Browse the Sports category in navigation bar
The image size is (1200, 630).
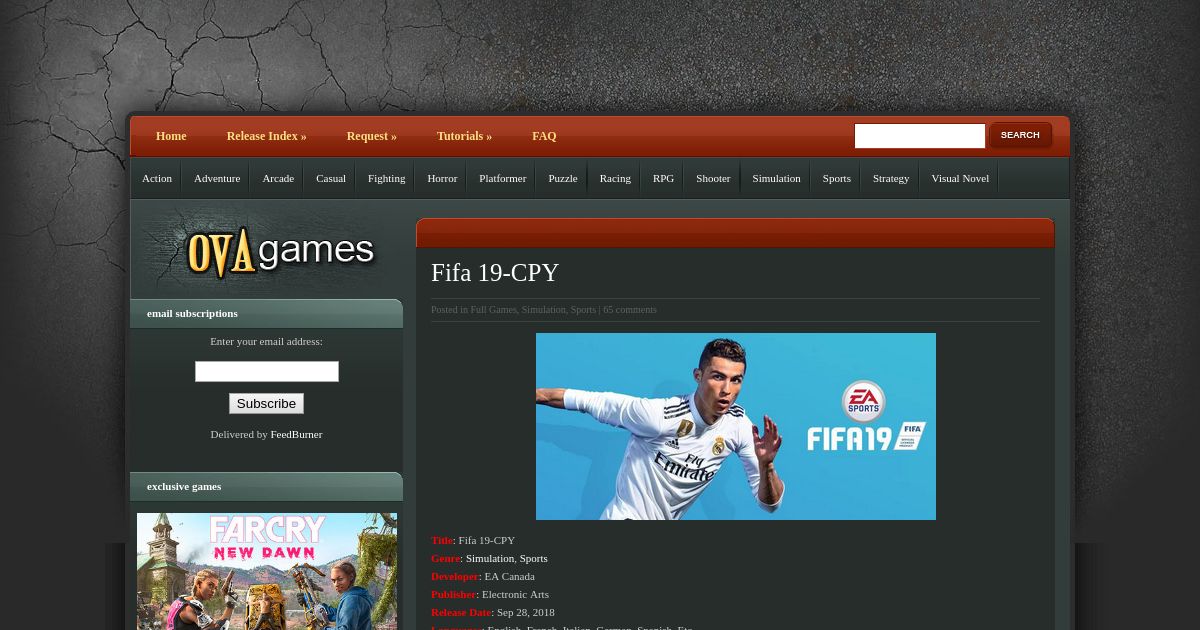pos(836,178)
